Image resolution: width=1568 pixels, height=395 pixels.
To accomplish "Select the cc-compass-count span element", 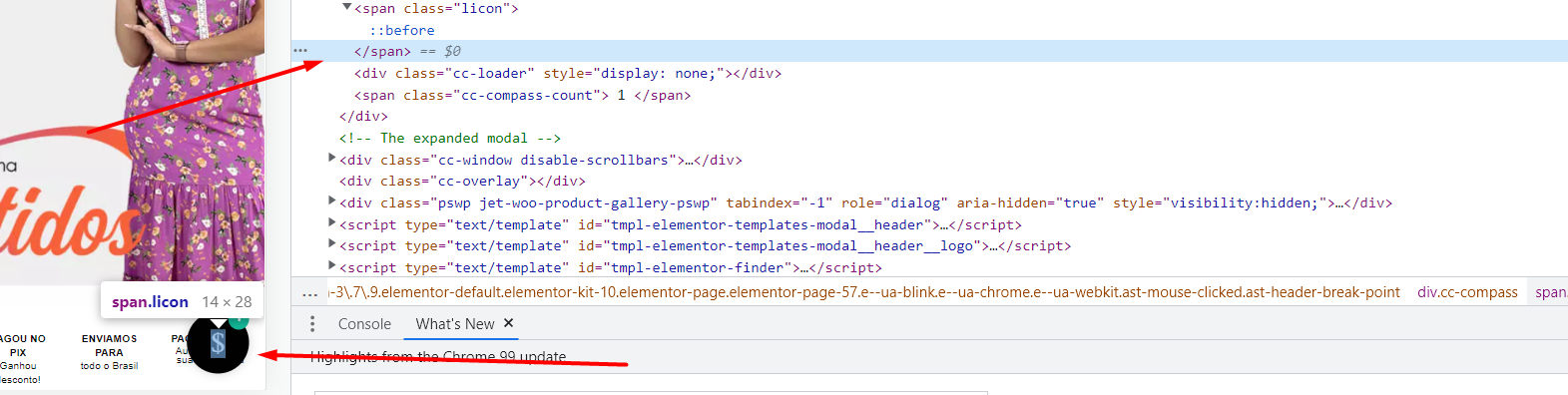I will [522, 96].
